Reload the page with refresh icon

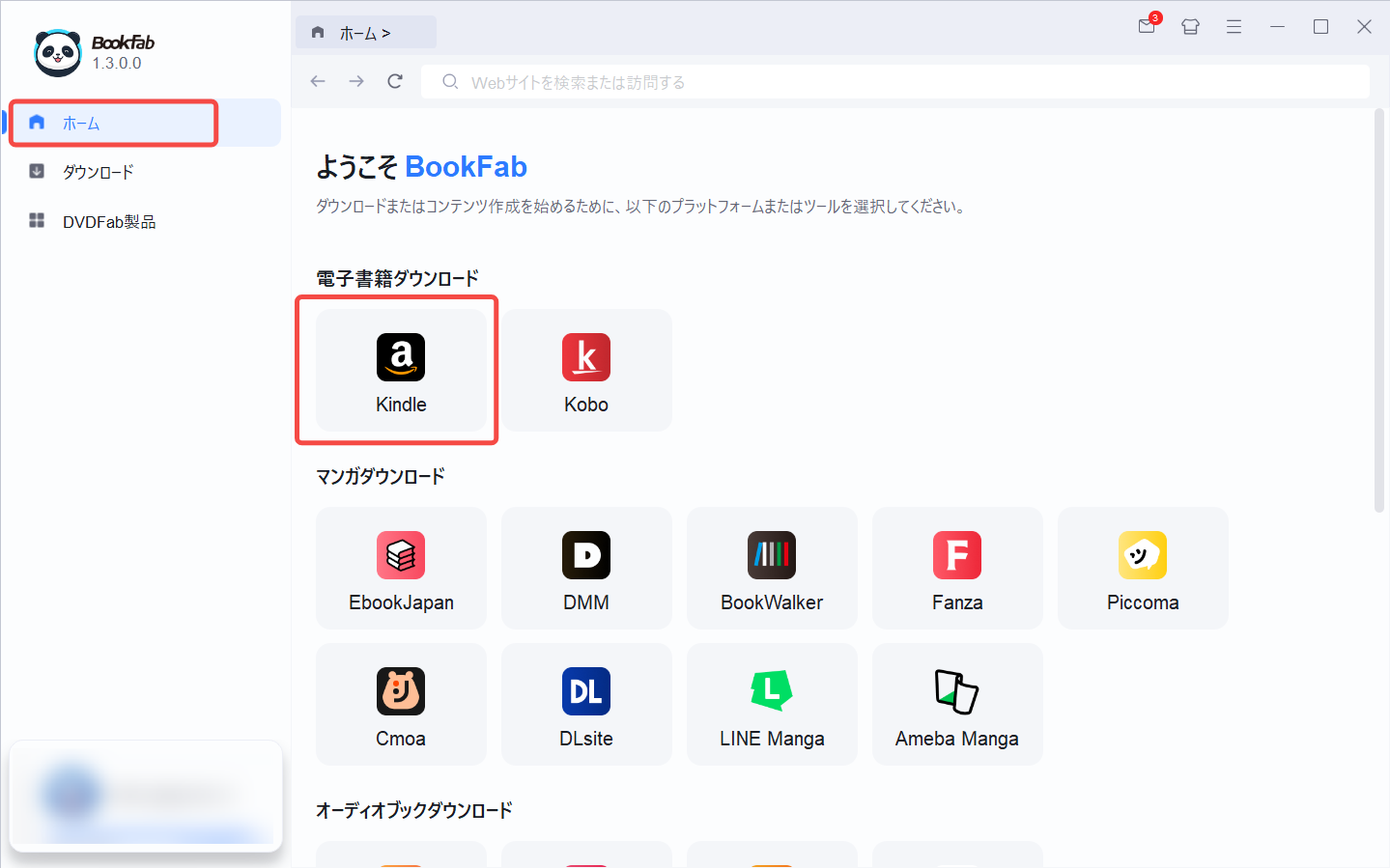395,81
